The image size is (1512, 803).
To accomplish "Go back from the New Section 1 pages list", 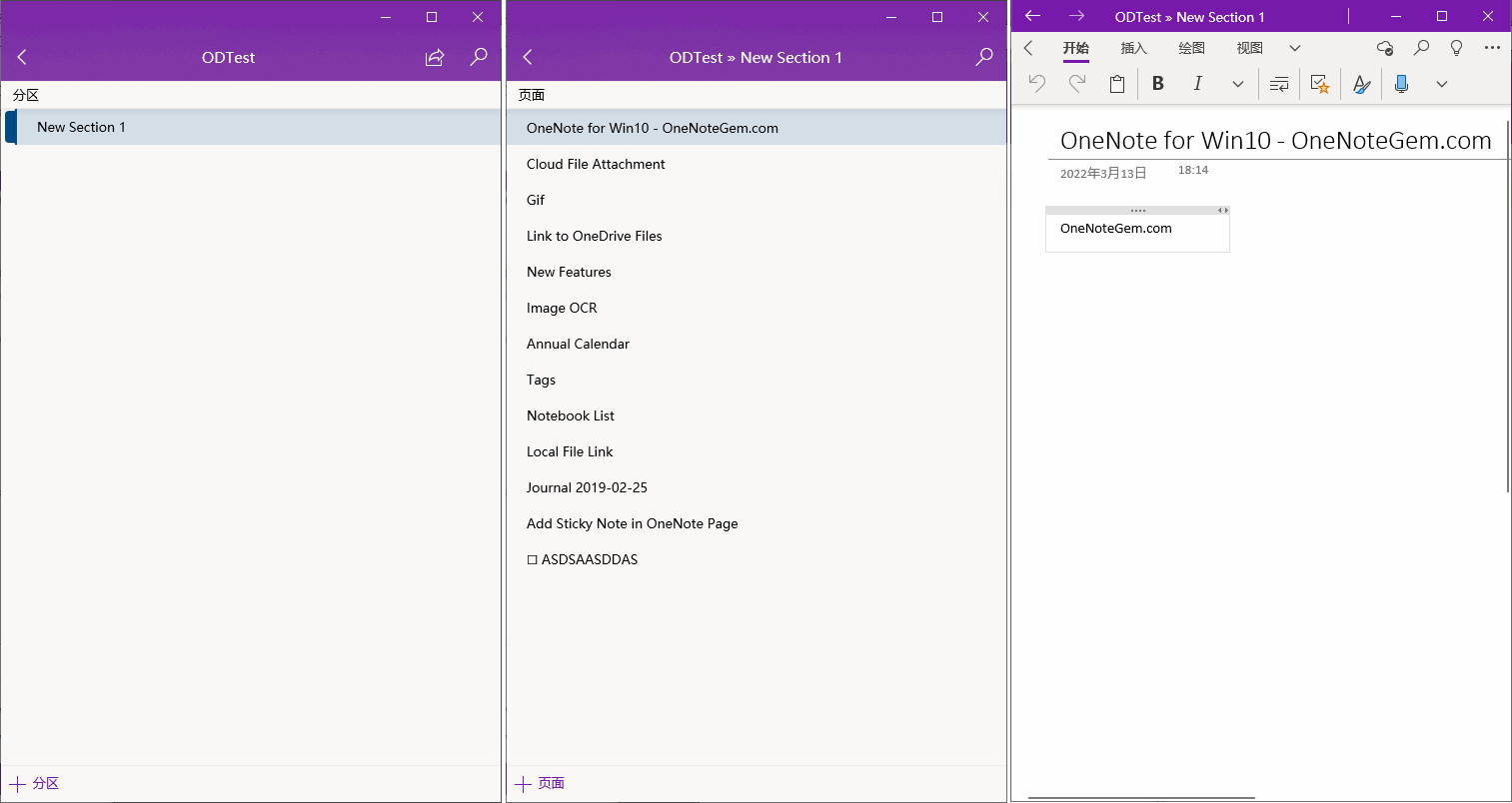I will (529, 58).
